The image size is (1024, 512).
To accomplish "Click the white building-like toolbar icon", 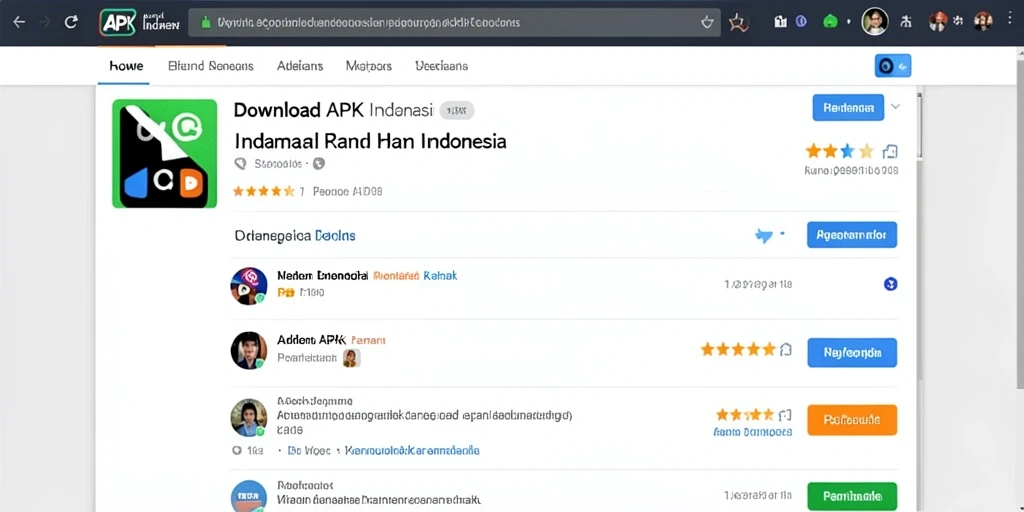I will (x=780, y=22).
